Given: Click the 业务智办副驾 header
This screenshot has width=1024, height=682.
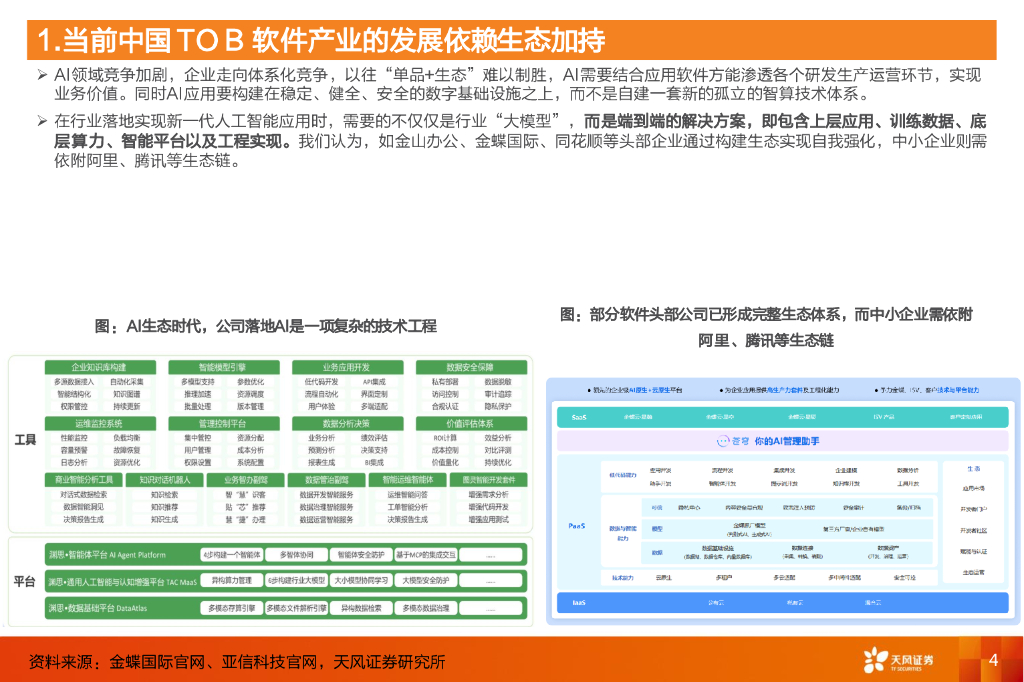Looking at the screenshot, I should tap(246, 479).
